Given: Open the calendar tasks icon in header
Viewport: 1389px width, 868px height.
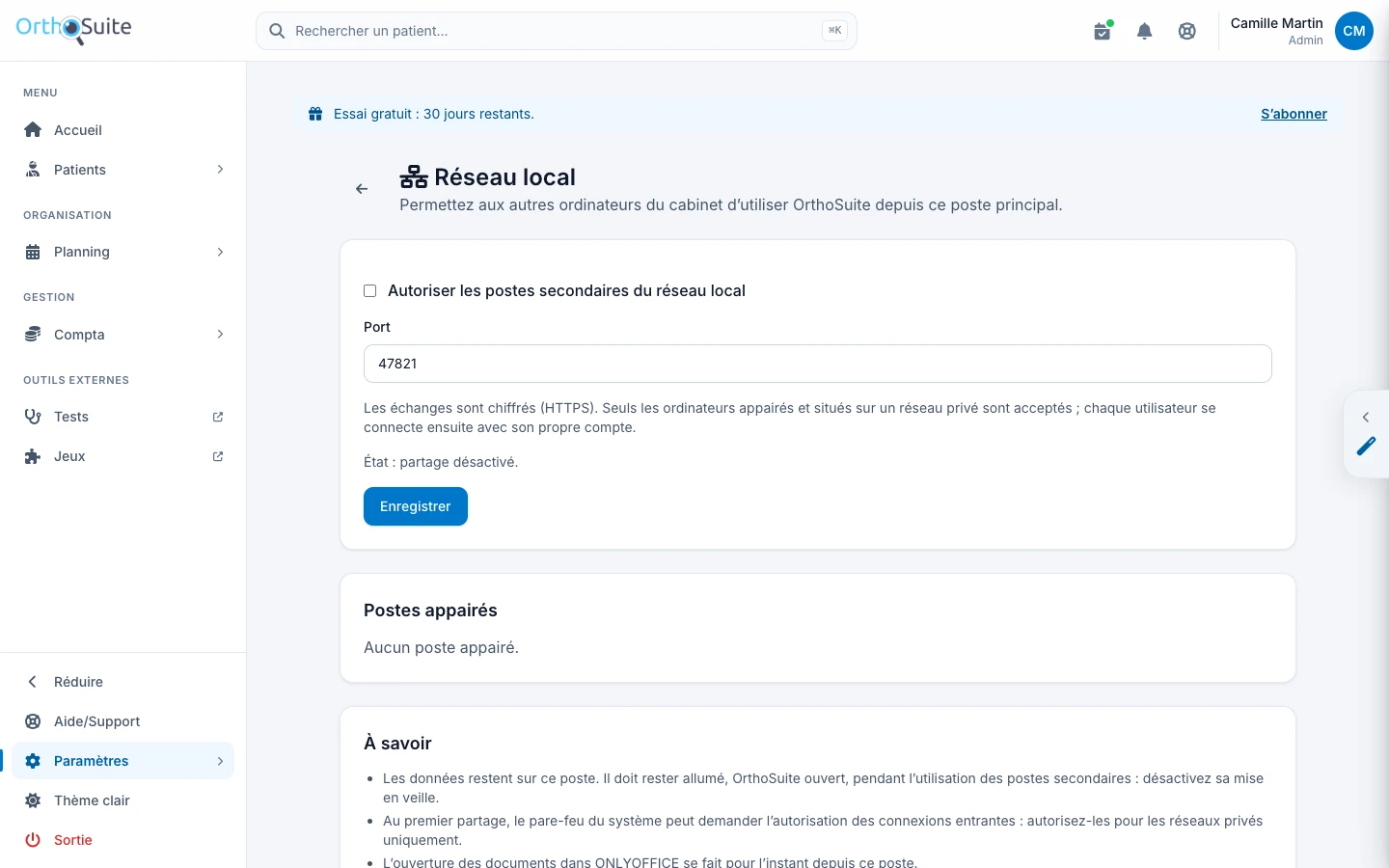Looking at the screenshot, I should point(1103,31).
